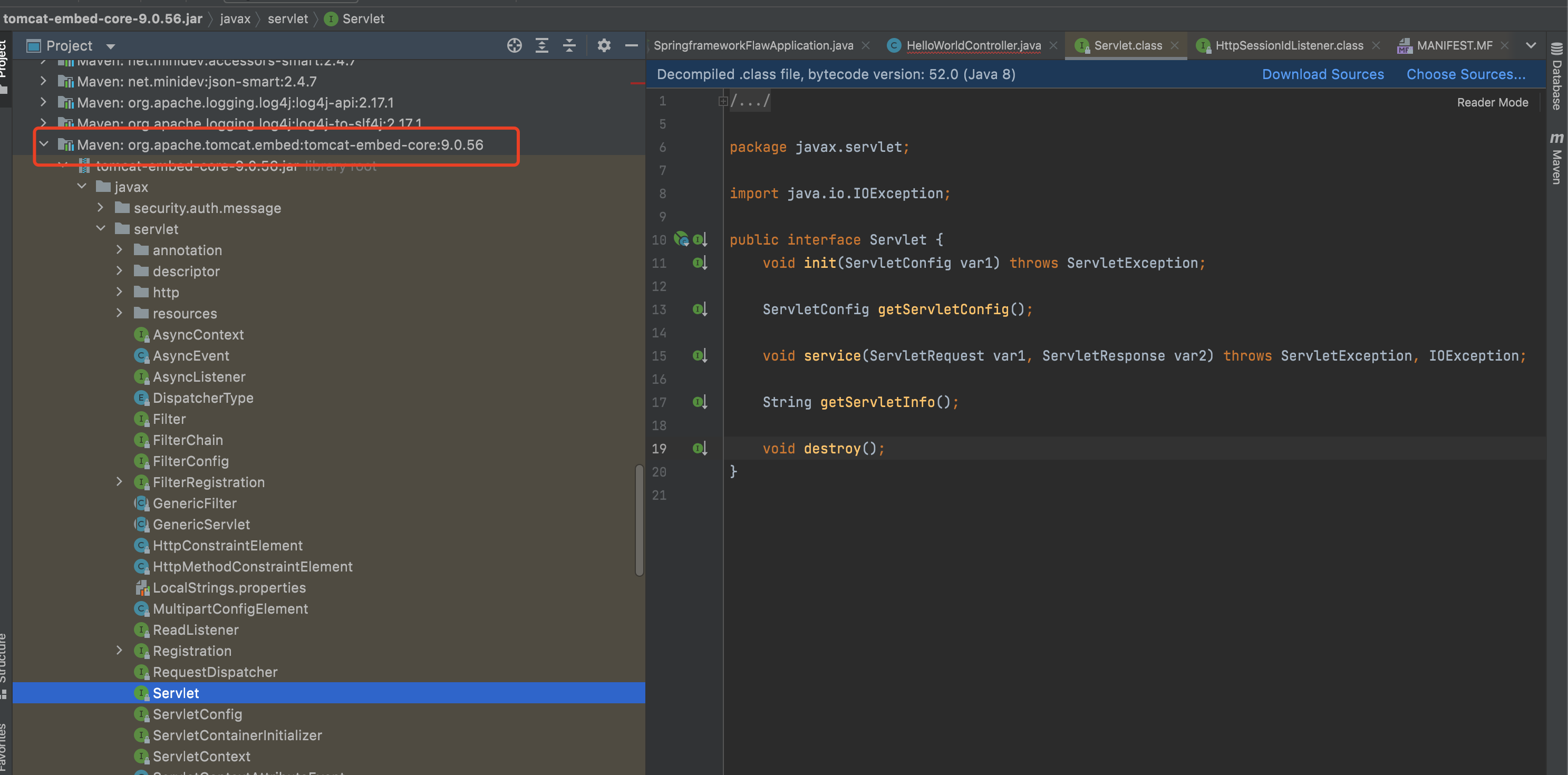Switch to MANIFEST.MF tab
The height and width of the screenshot is (775, 1568).
[1454, 46]
